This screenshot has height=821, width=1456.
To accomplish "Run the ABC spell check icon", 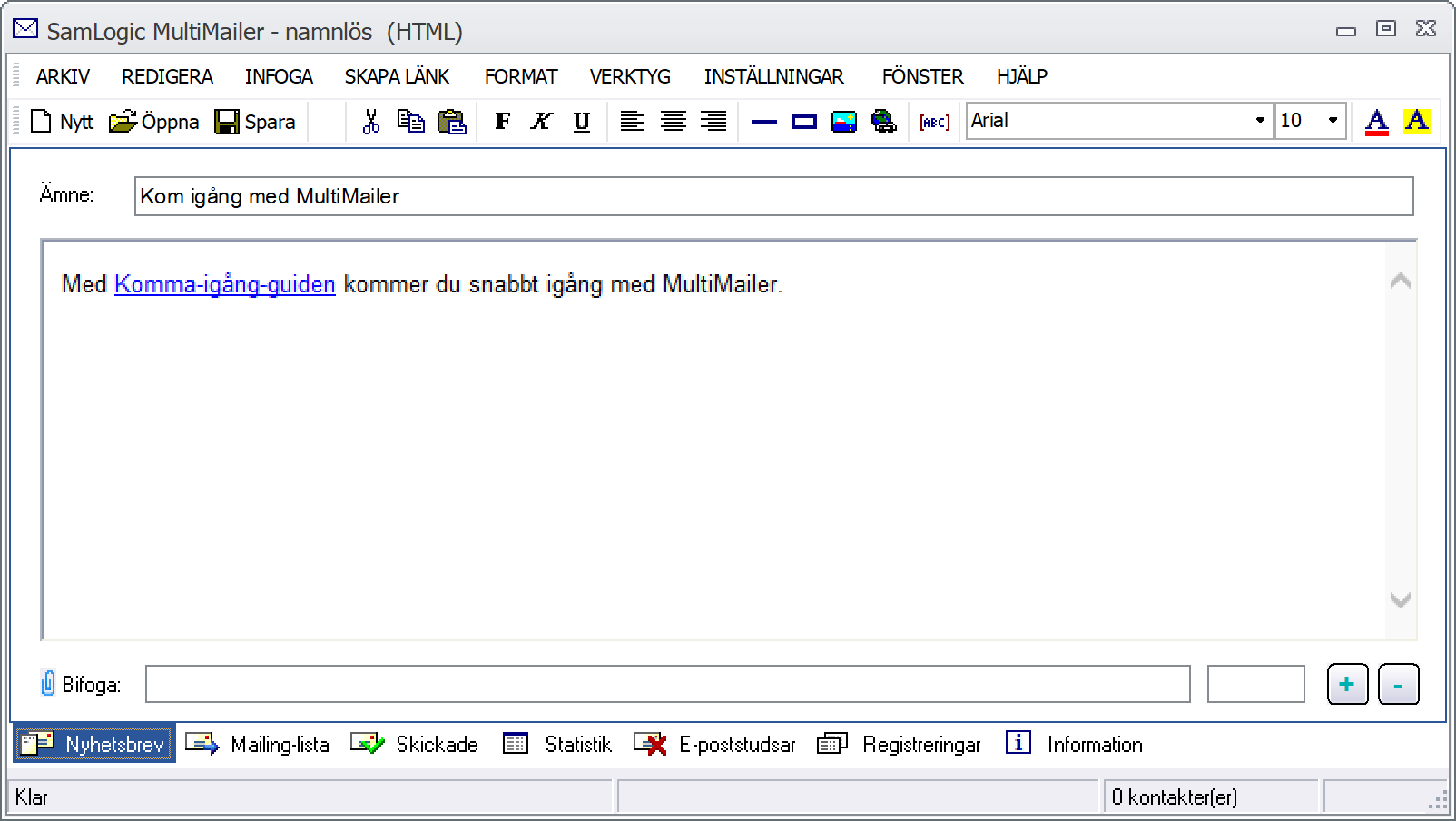I will [935, 122].
